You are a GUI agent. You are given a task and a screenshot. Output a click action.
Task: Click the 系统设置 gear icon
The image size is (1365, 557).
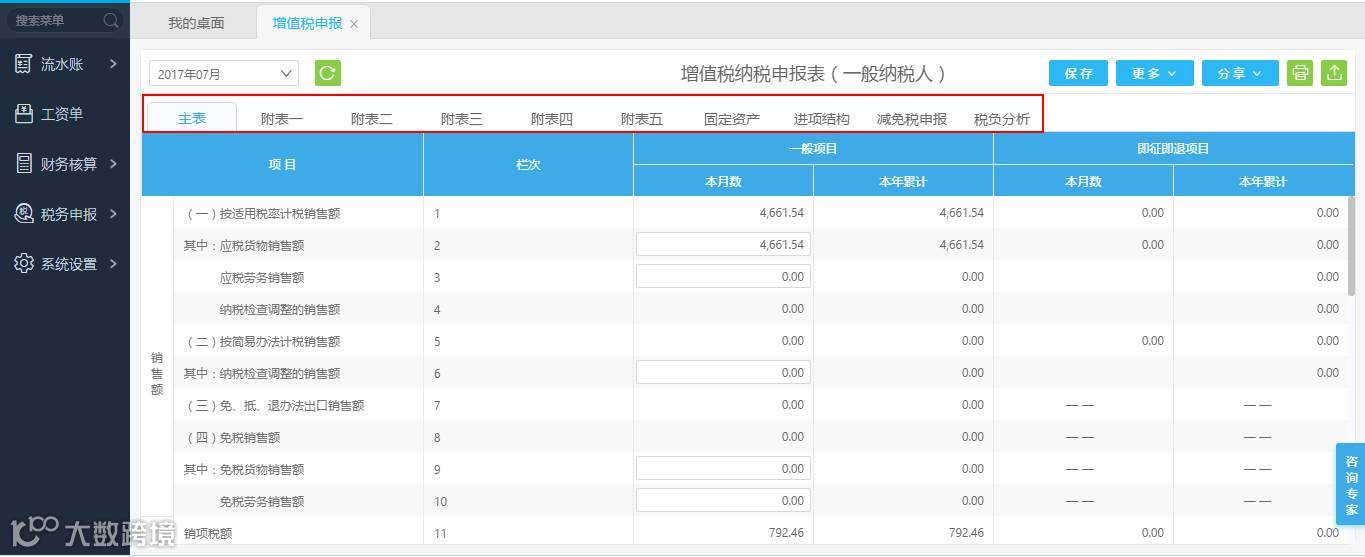(23, 264)
